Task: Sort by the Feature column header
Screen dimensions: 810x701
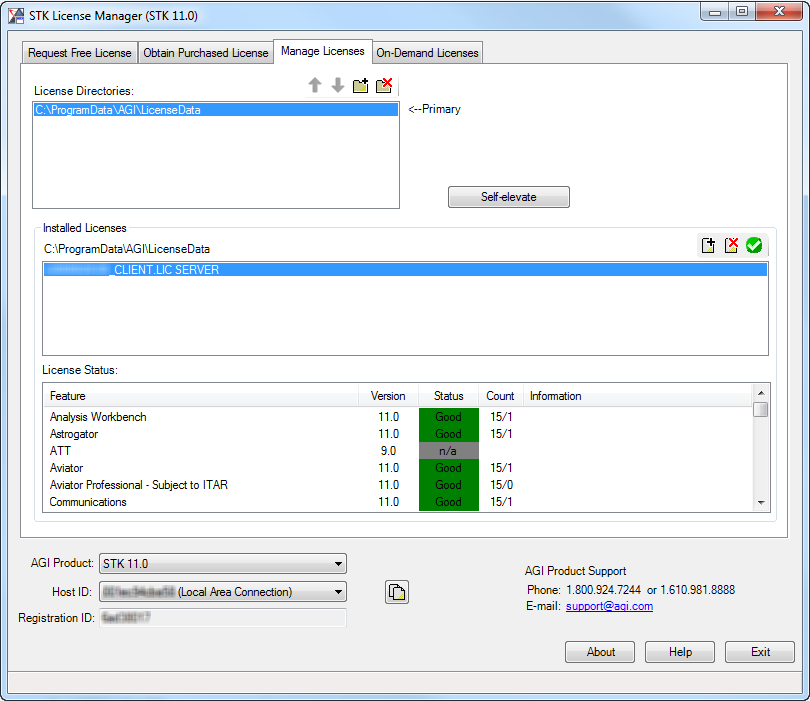Action: (x=200, y=396)
